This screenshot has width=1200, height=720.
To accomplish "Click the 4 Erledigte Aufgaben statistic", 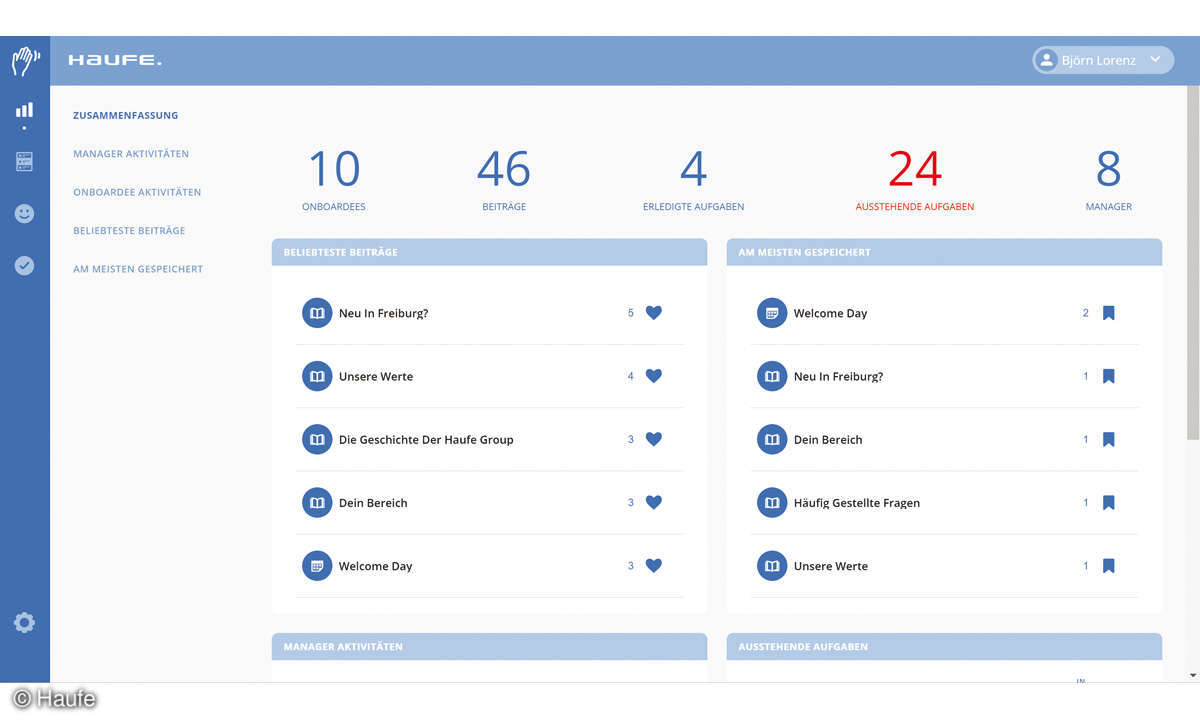I will (693, 180).
